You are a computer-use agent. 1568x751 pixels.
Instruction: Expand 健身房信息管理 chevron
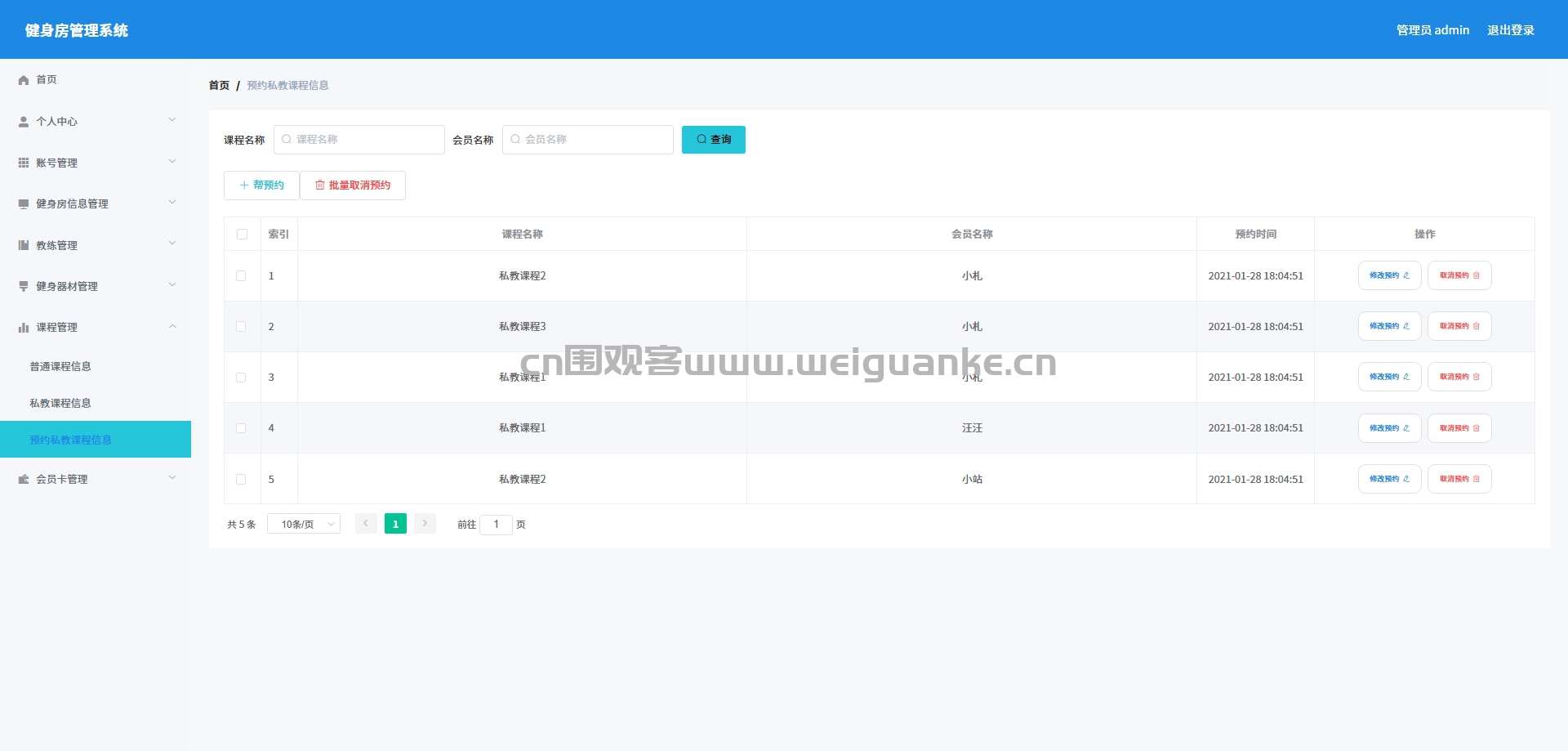[172, 203]
